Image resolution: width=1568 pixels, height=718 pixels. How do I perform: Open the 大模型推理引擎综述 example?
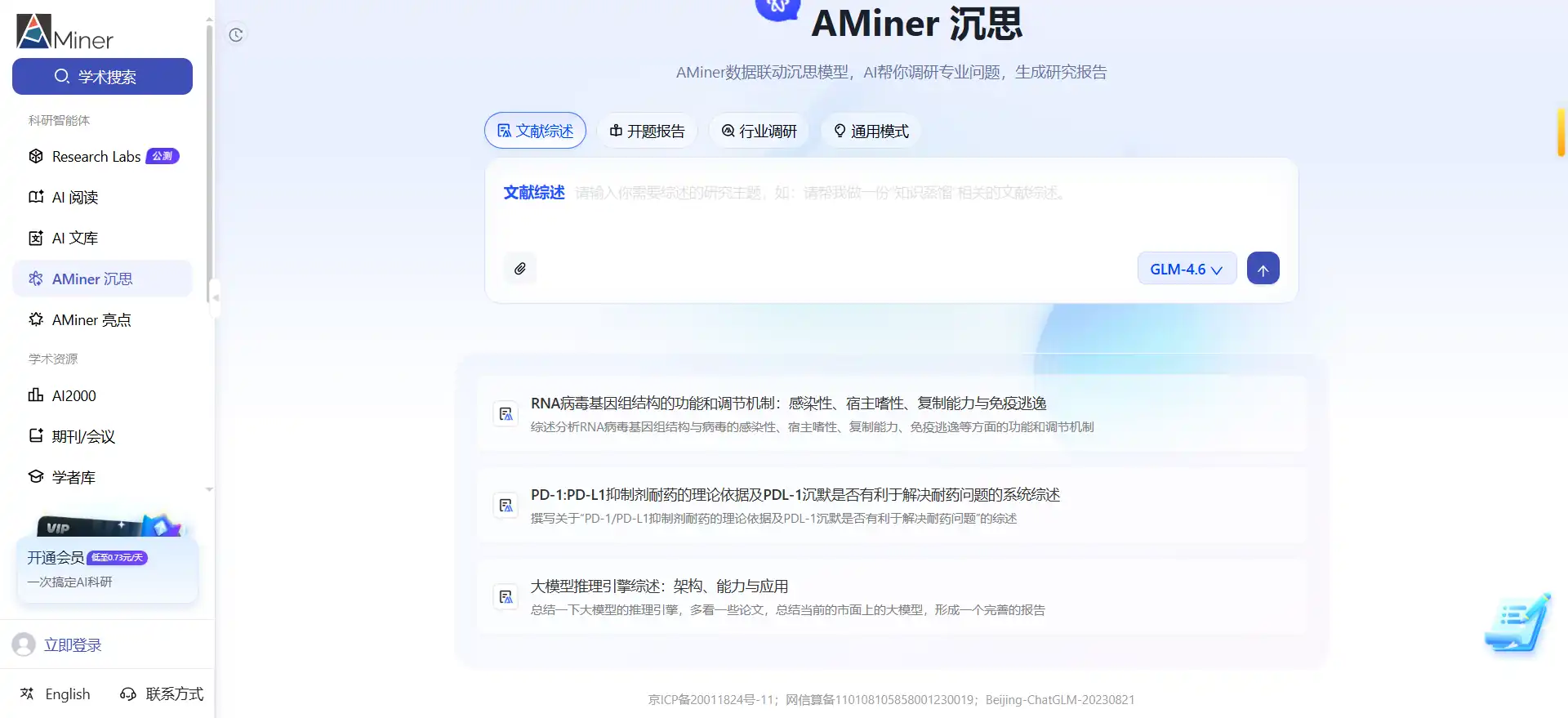coord(892,596)
